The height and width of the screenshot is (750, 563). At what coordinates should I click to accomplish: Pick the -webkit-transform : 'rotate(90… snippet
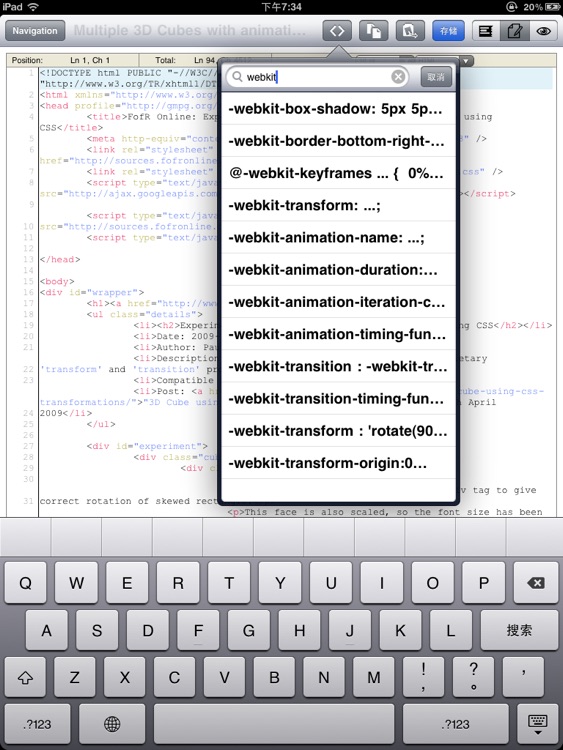(338, 431)
